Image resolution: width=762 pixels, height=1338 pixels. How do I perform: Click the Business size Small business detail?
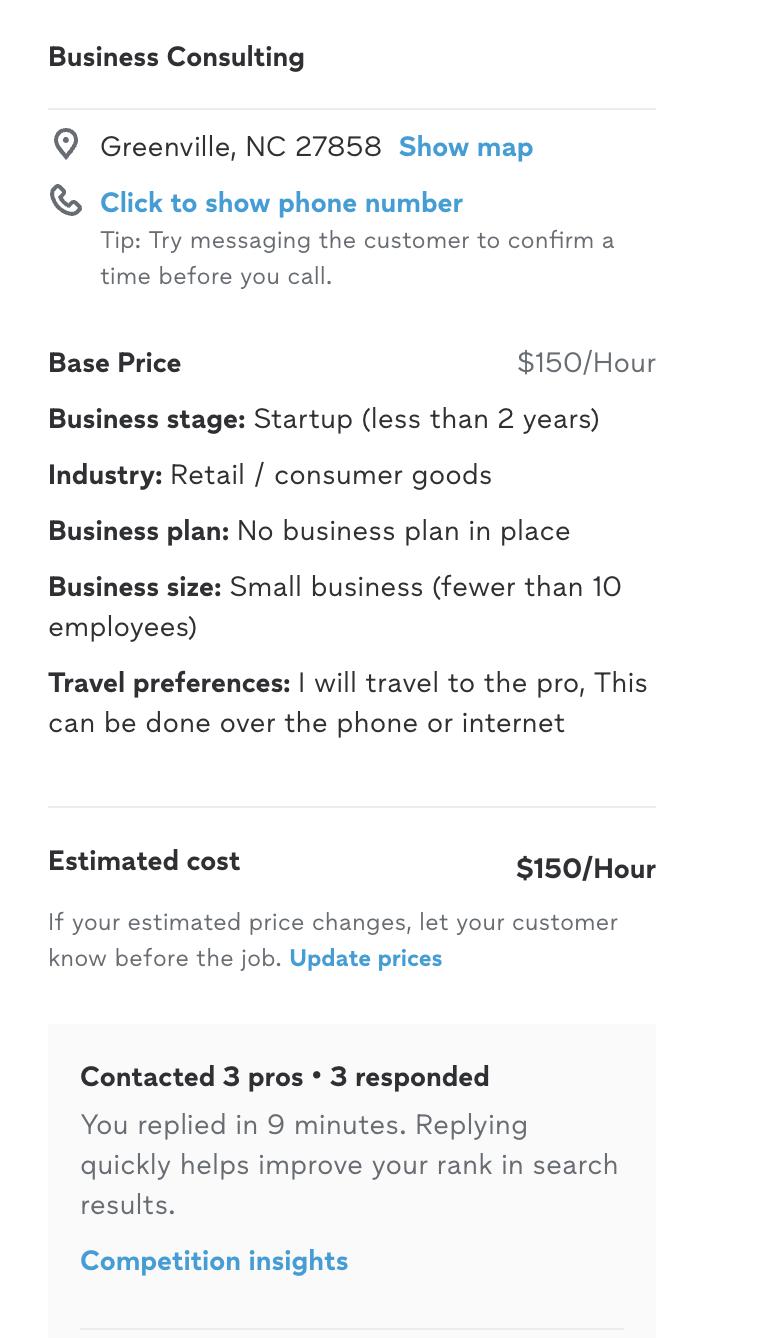pyautogui.click(x=334, y=606)
